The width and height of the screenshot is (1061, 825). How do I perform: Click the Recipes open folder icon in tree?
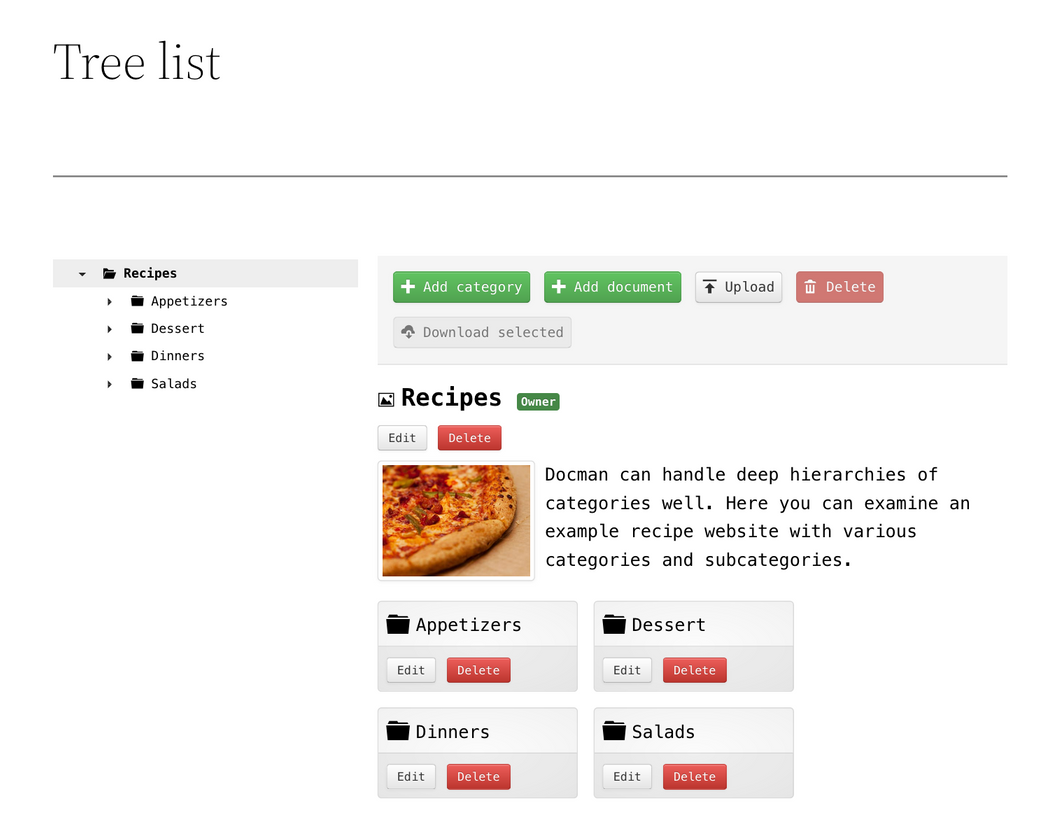[x=109, y=273]
